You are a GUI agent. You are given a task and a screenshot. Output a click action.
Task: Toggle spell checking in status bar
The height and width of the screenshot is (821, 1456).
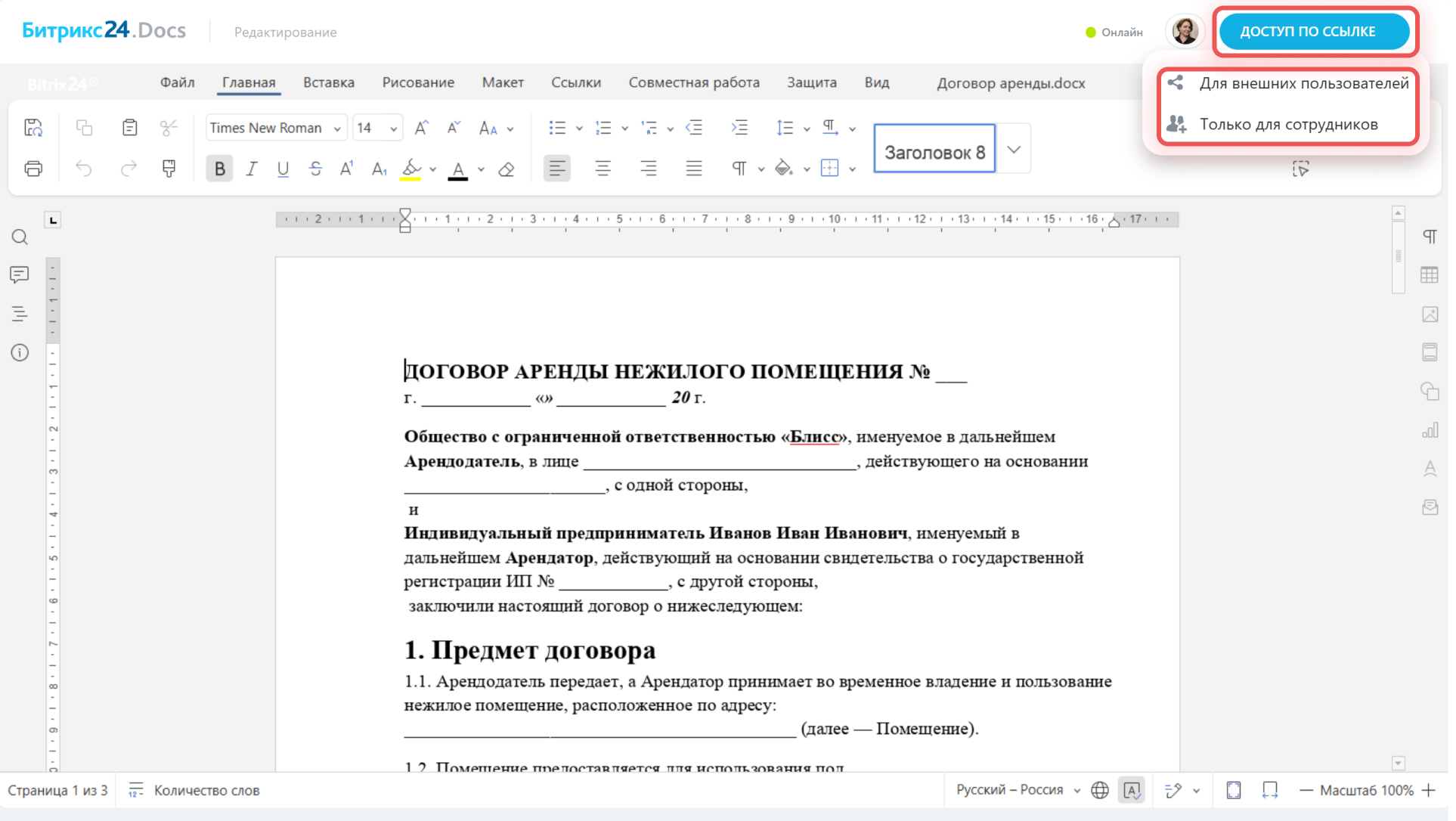point(1132,790)
